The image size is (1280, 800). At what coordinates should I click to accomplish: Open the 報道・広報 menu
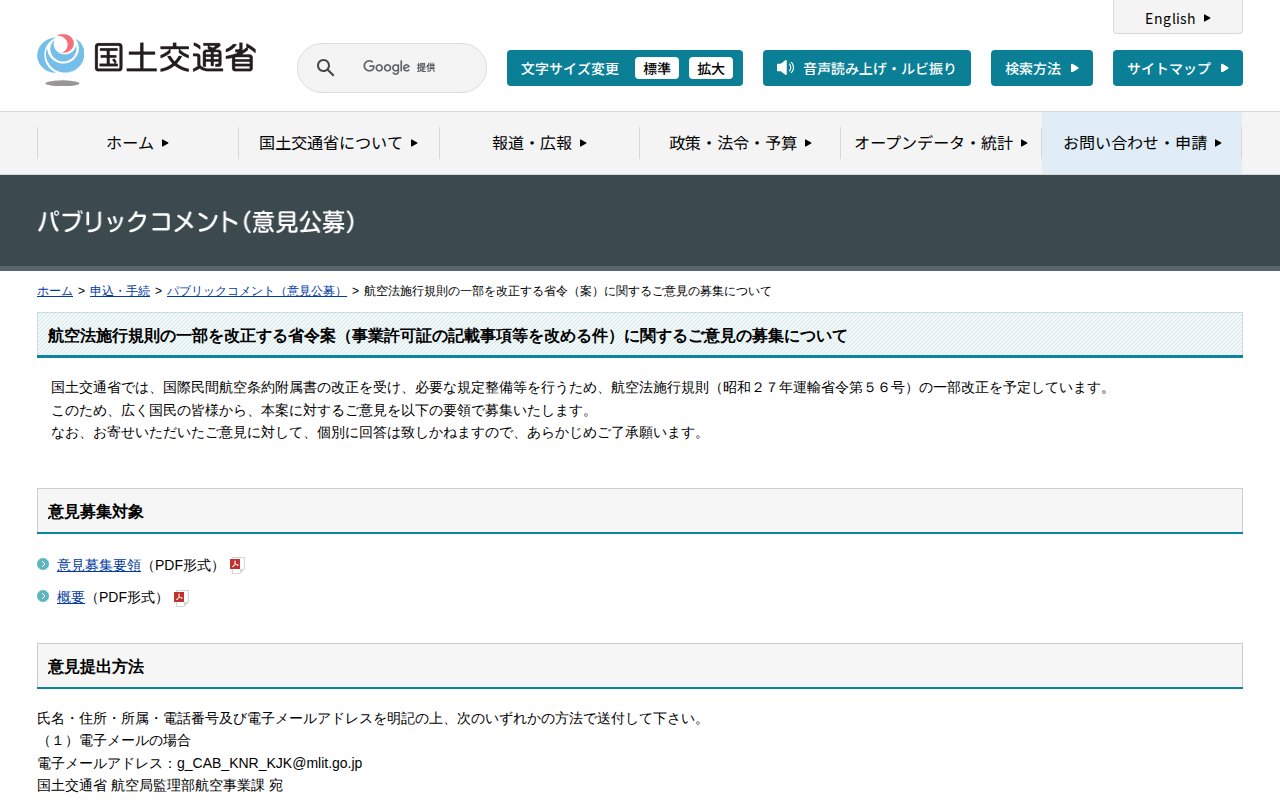(540, 143)
